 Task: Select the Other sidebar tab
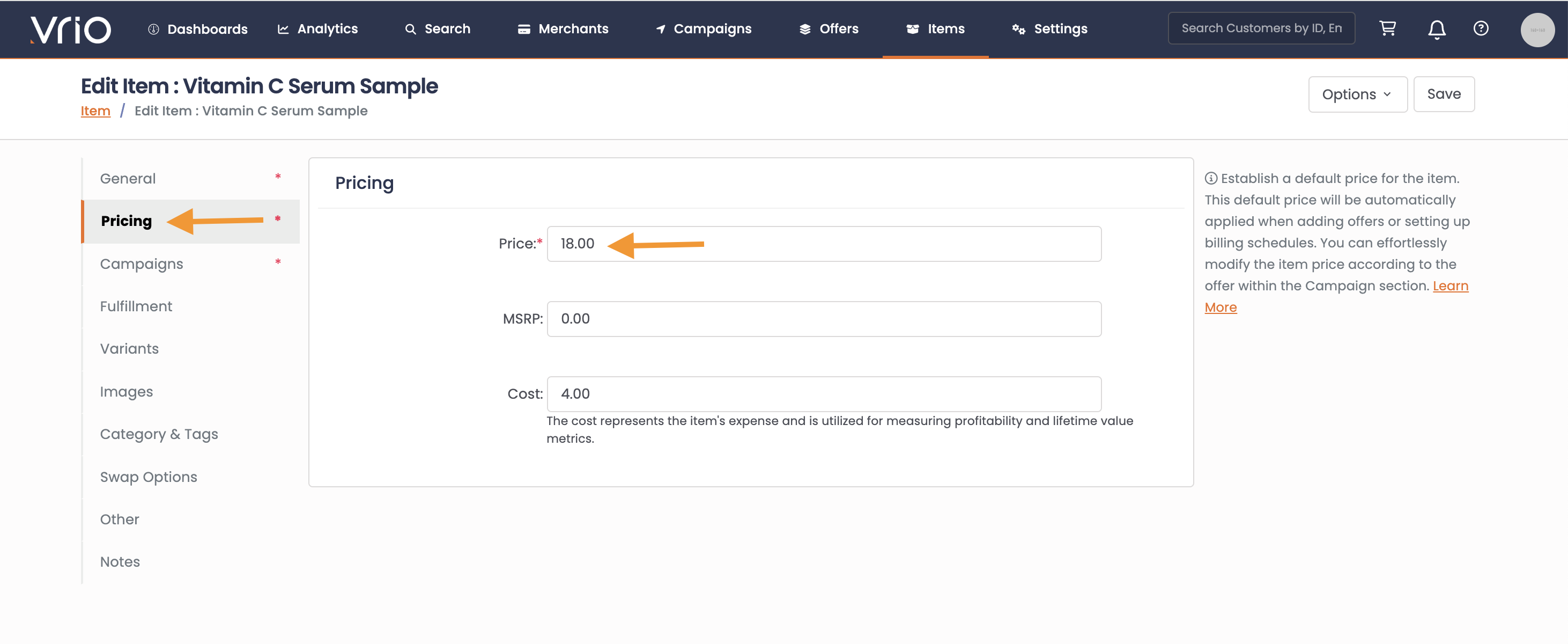(190, 519)
